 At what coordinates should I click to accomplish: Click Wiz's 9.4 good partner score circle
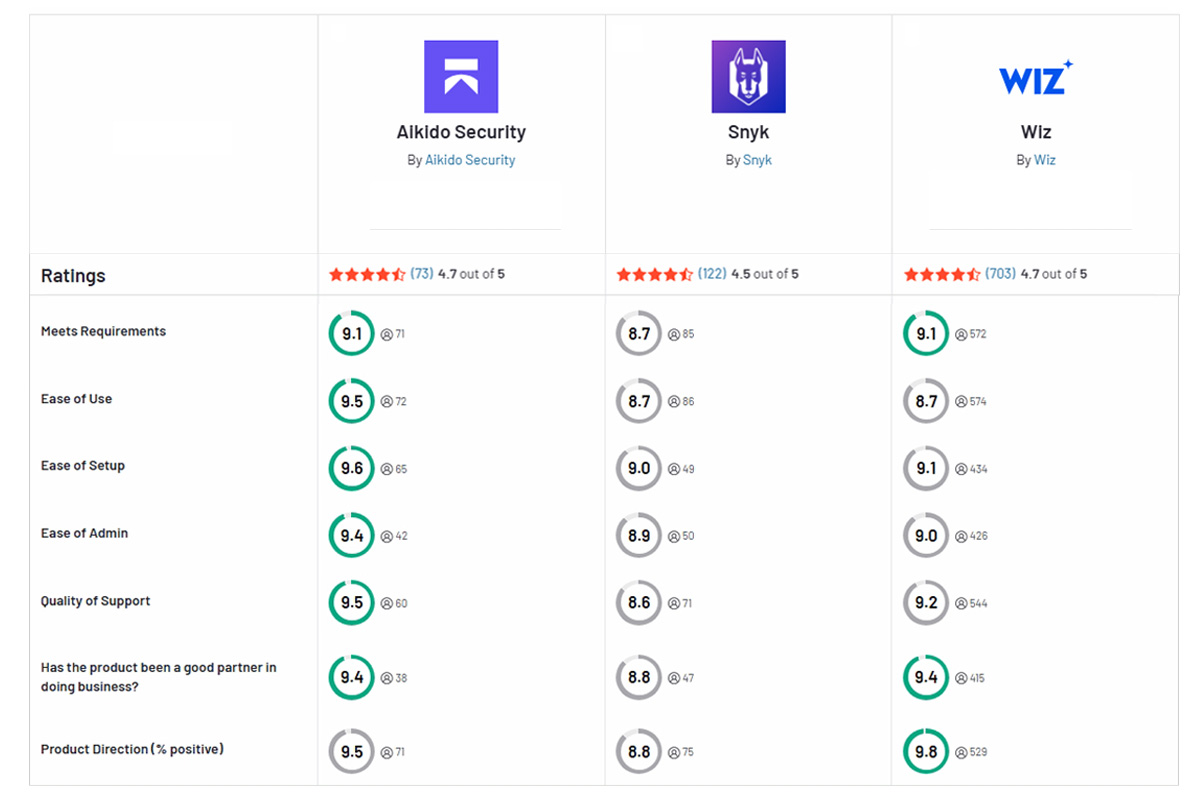[926, 677]
